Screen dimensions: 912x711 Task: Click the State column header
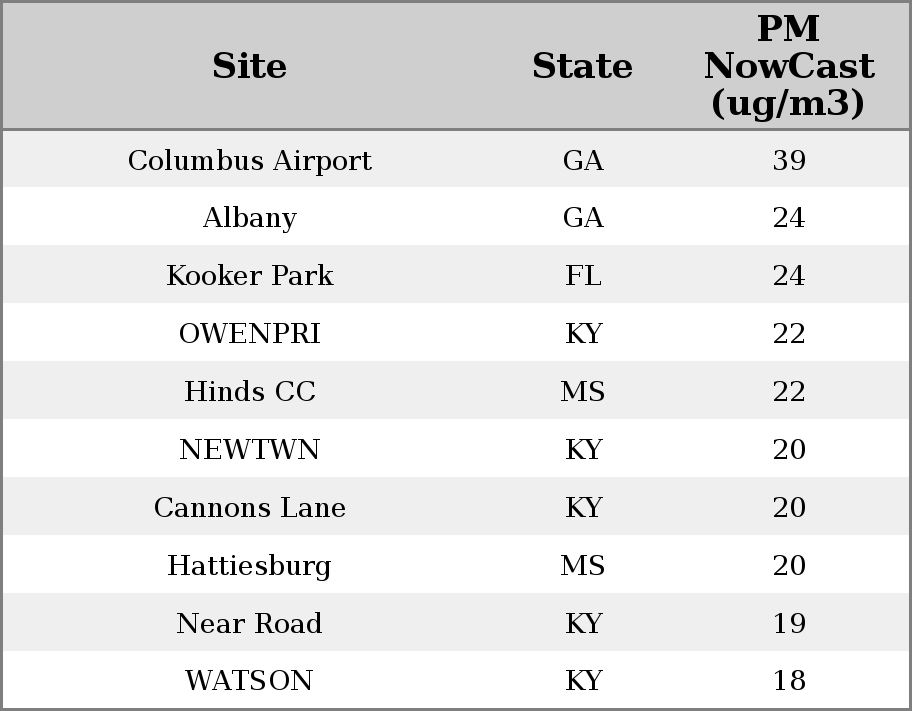click(x=582, y=66)
